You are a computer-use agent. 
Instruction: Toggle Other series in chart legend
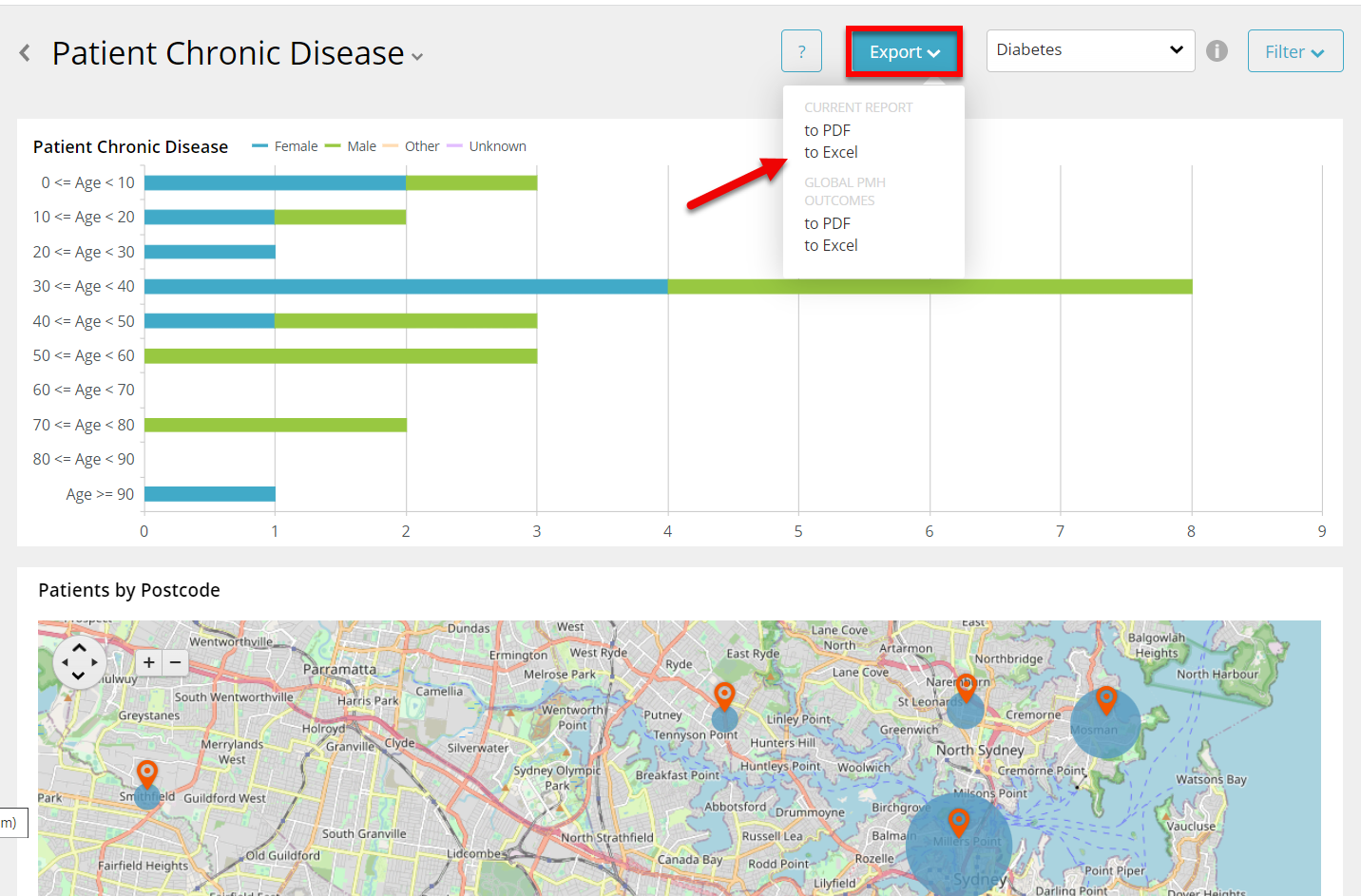coord(412,146)
